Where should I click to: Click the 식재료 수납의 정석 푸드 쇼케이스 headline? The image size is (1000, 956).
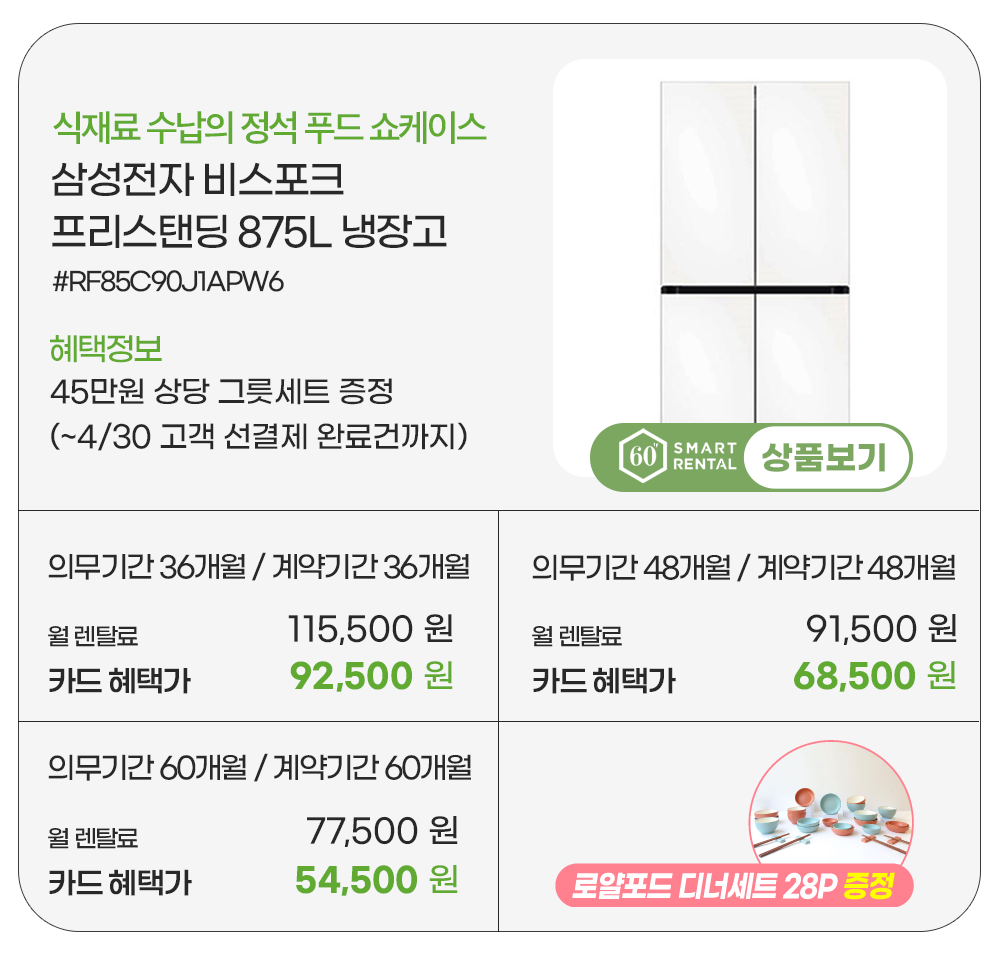(x=269, y=128)
